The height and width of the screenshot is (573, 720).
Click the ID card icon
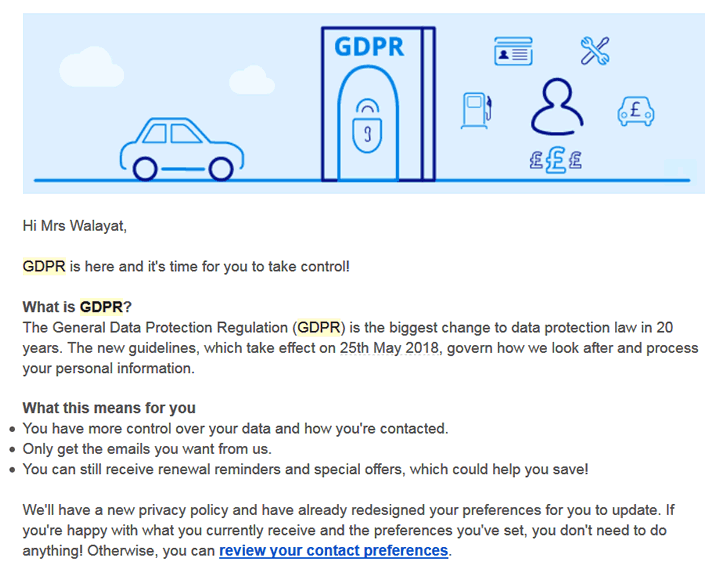coord(513,52)
